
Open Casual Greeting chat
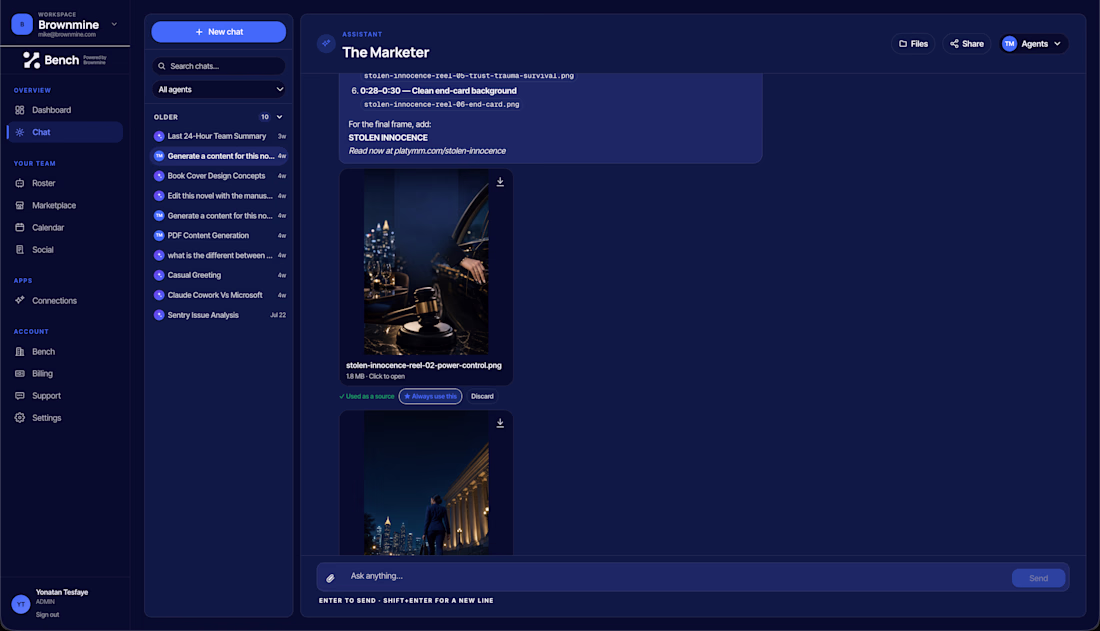[x=219, y=275]
